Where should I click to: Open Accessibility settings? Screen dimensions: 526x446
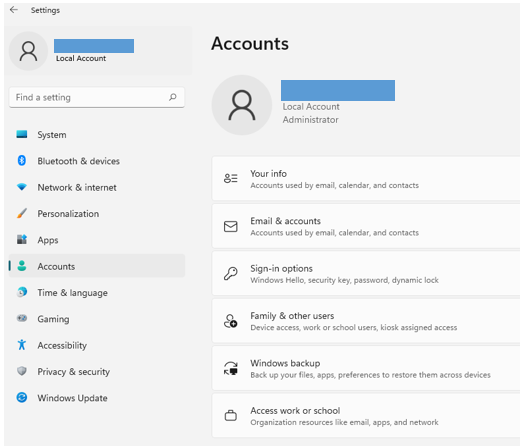click(x=97, y=345)
